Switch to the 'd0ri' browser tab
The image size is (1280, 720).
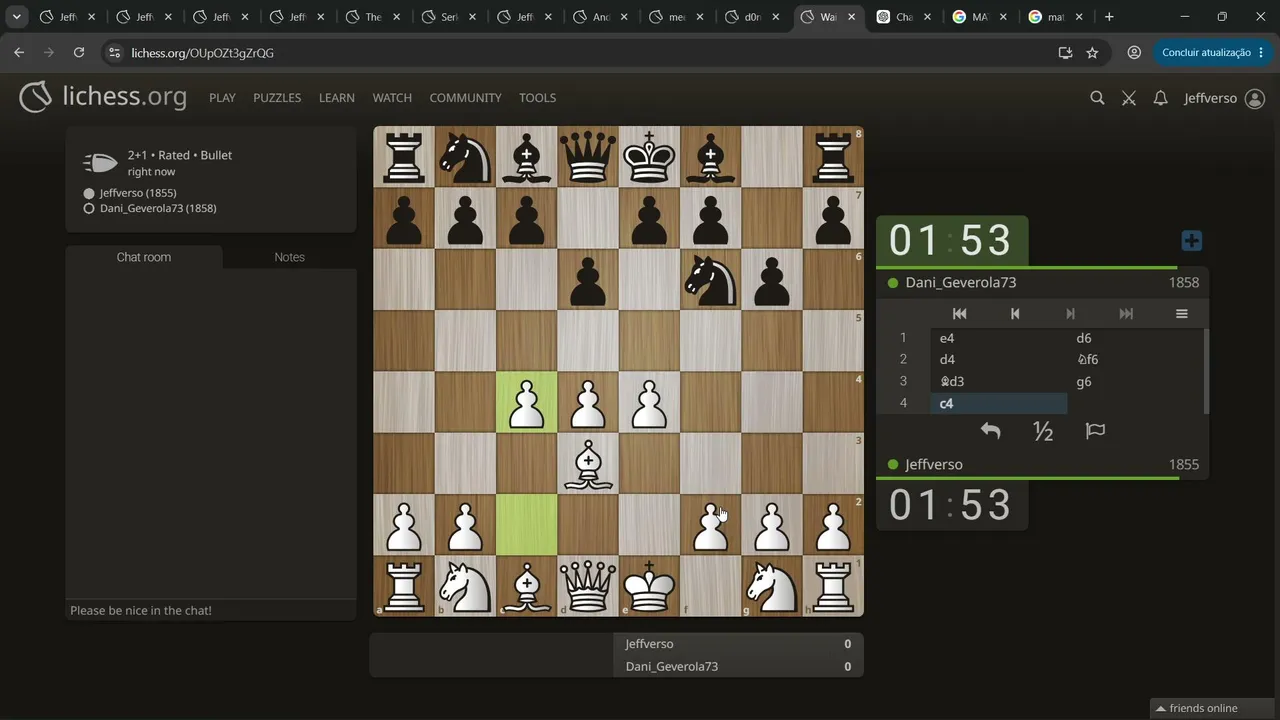pos(754,17)
